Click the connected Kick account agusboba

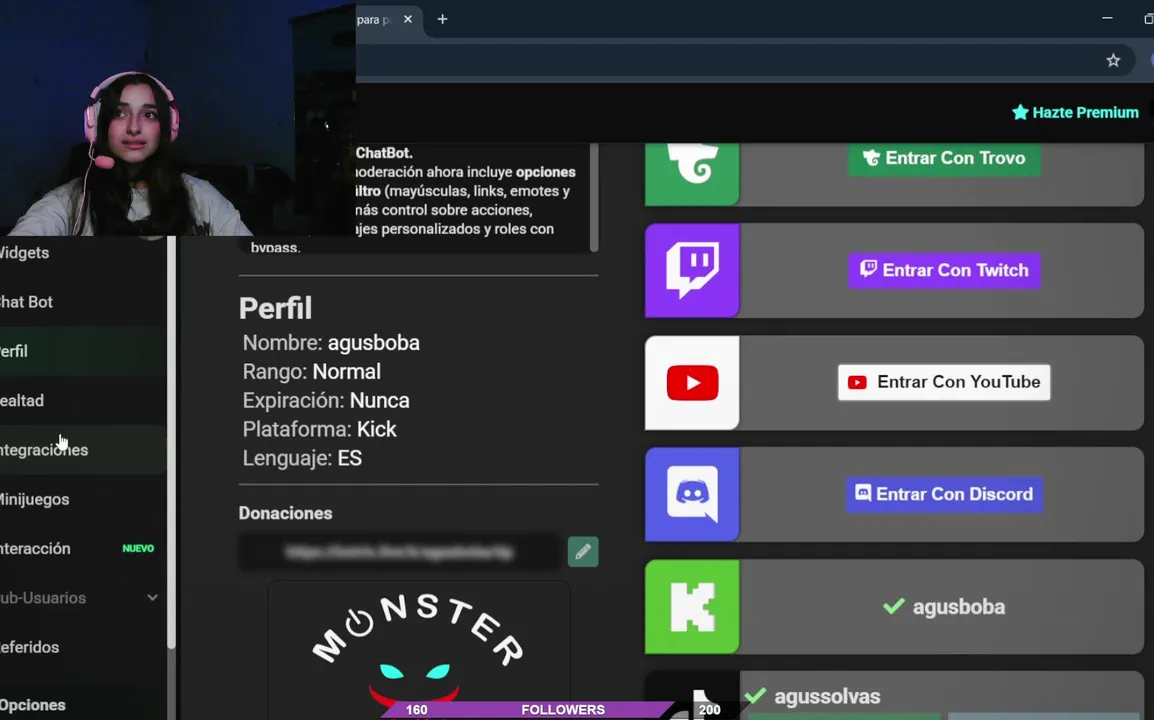coord(944,607)
